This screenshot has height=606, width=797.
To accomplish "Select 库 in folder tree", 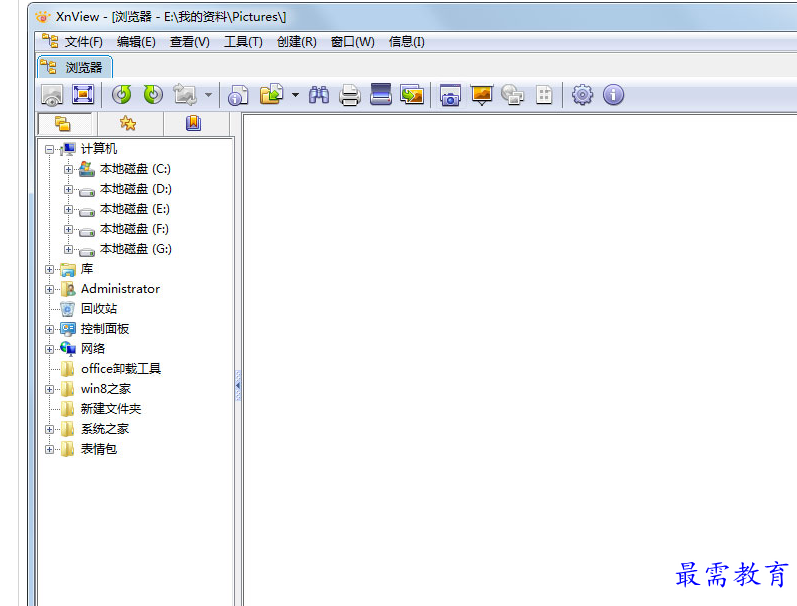I will 87,268.
